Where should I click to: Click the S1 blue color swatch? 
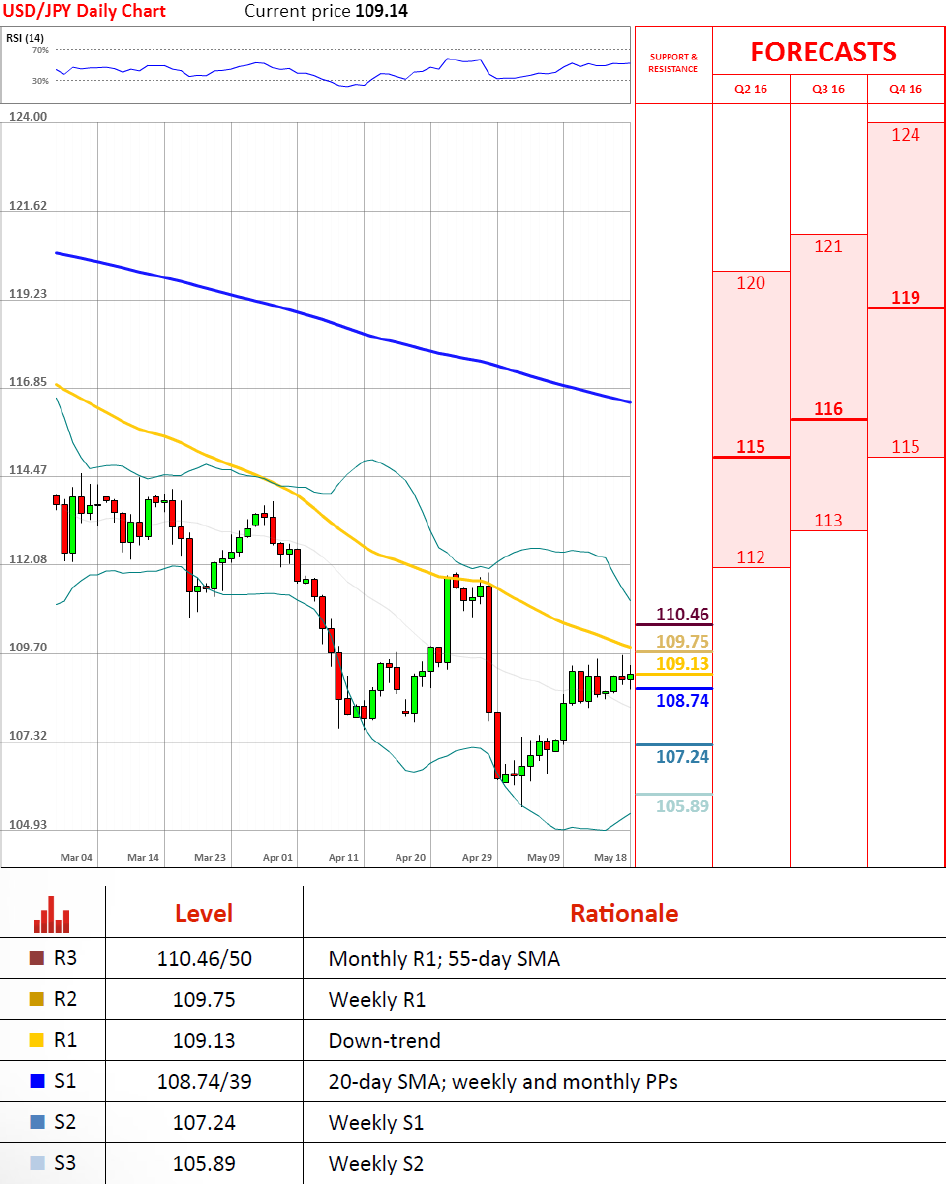coord(37,1081)
